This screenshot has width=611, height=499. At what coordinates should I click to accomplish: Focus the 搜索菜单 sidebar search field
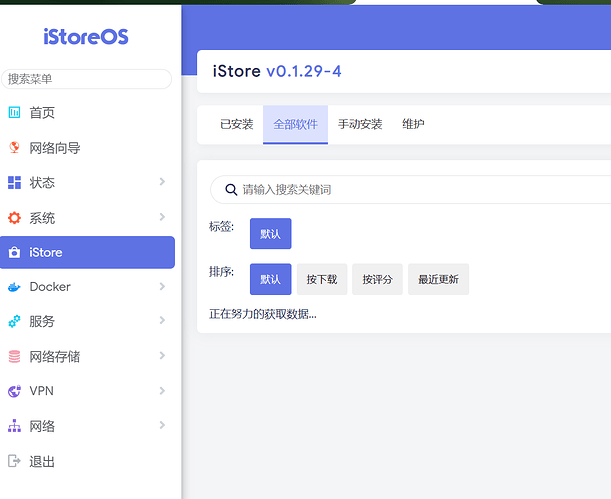[87, 79]
